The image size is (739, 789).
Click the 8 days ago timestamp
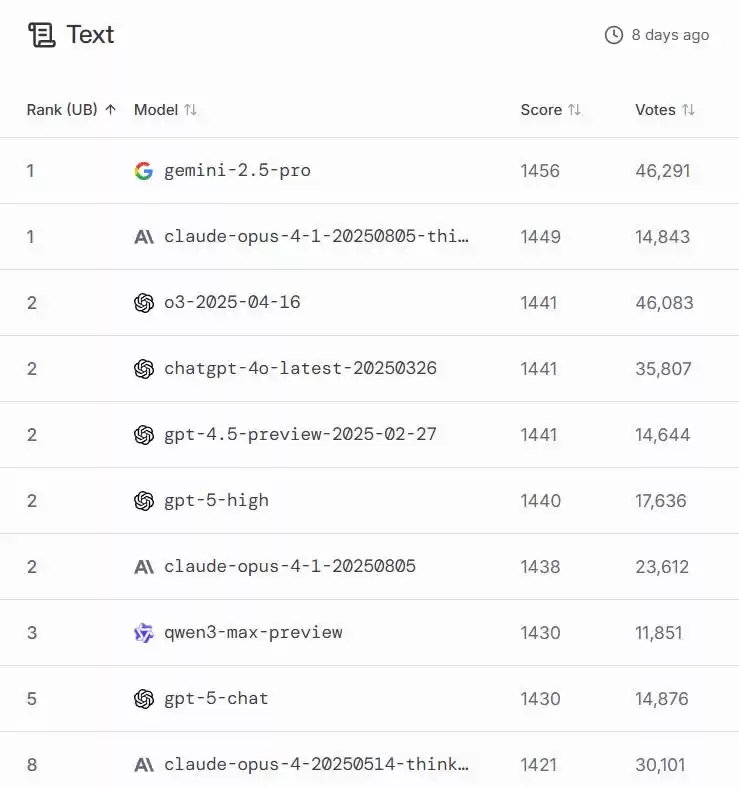click(670, 35)
